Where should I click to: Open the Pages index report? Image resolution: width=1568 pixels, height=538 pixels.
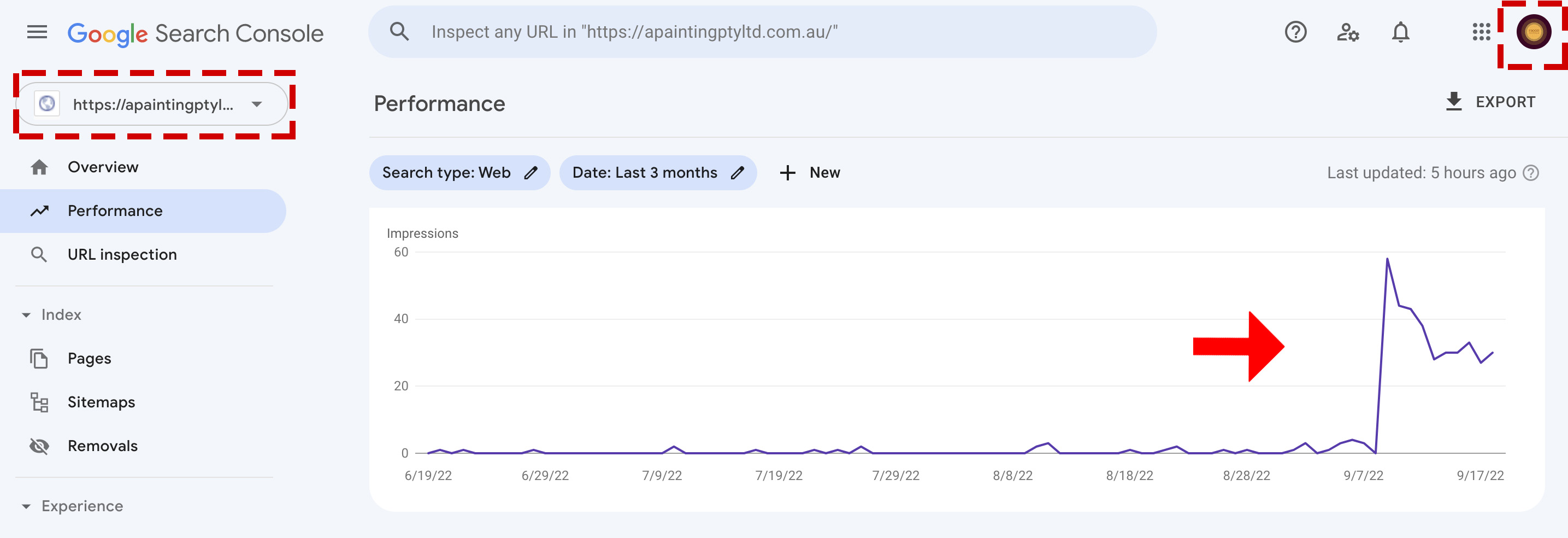pyautogui.click(x=89, y=359)
